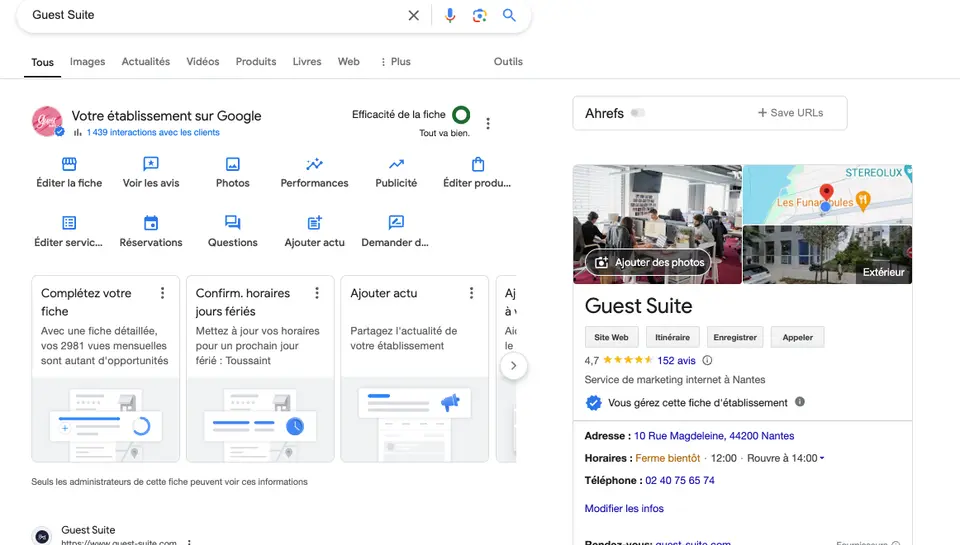
Task: Open Éditer la fiche storefront icon
Action: 69,164
